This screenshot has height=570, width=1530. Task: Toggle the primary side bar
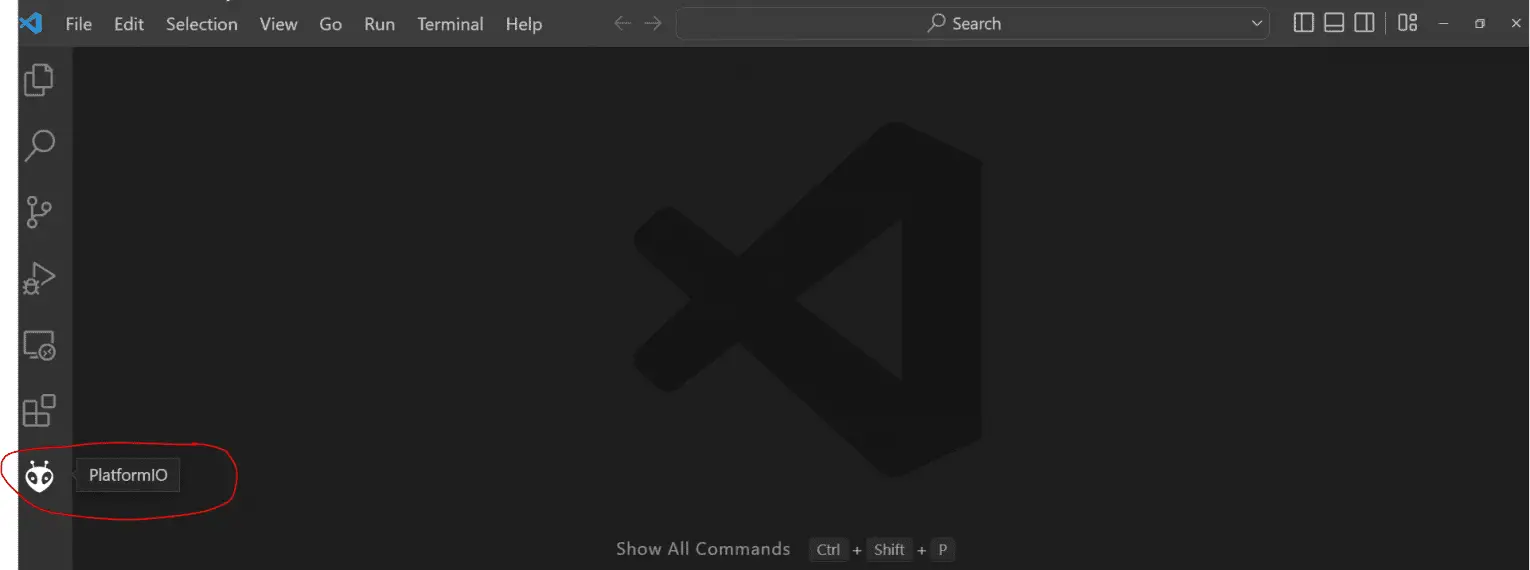(x=1303, y=23)
